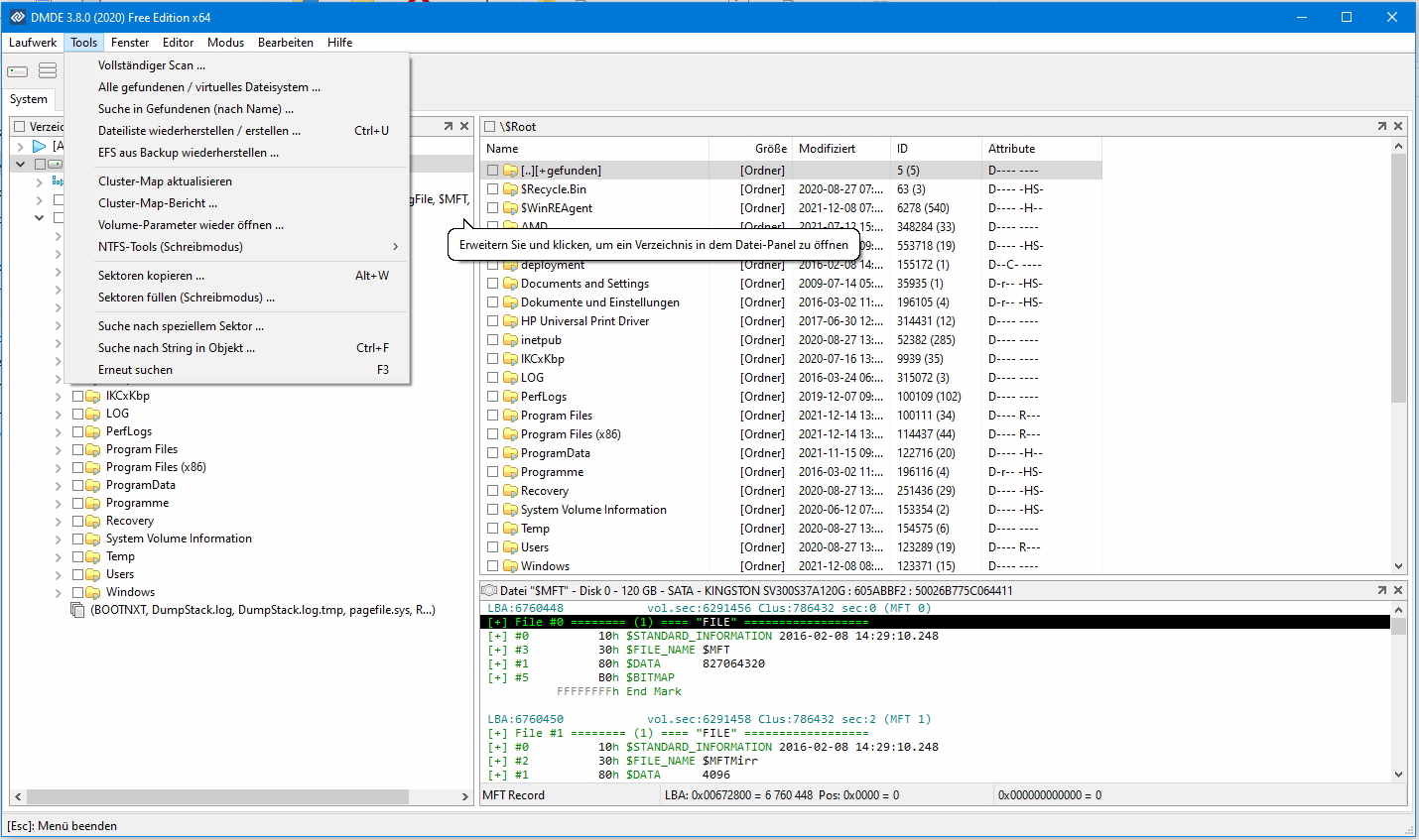This screenshot has width=1419, height=840.
Task: Close the $MFT hex editor panel
Action: point(1398,590)
